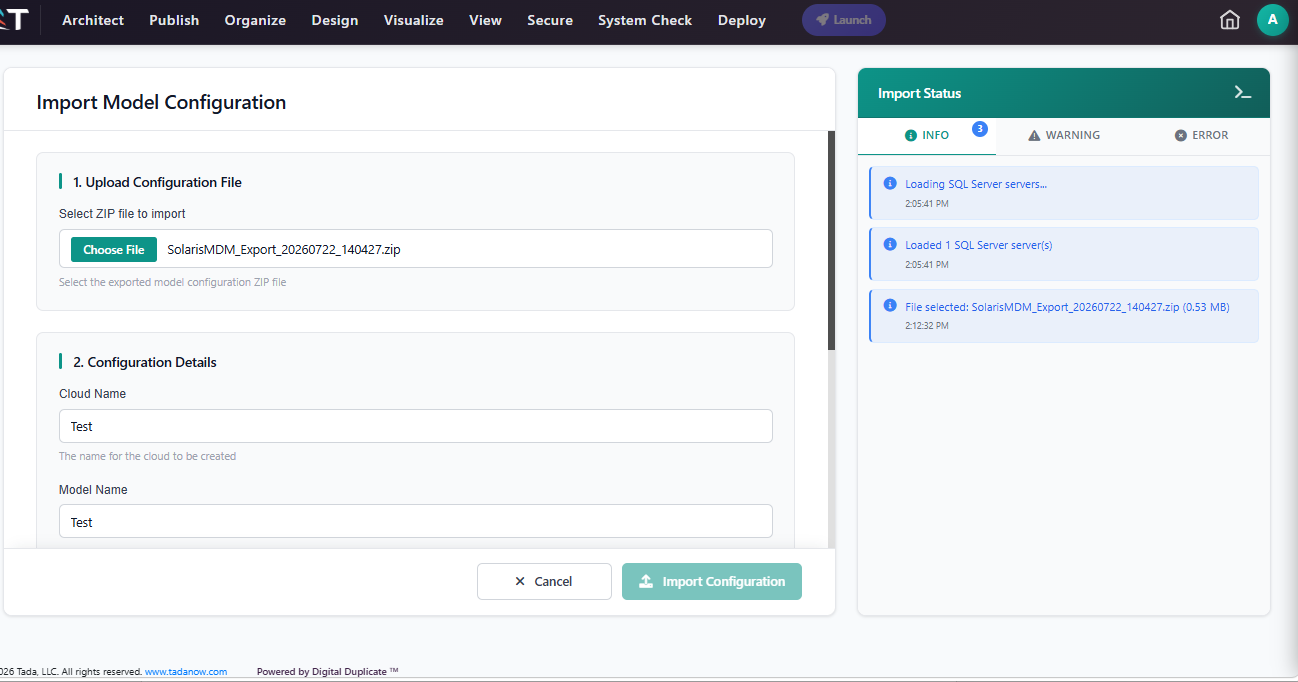The height and width of the screenshot is (682, 1298).
Task: Open the View menu
Action: click(486, 20)
